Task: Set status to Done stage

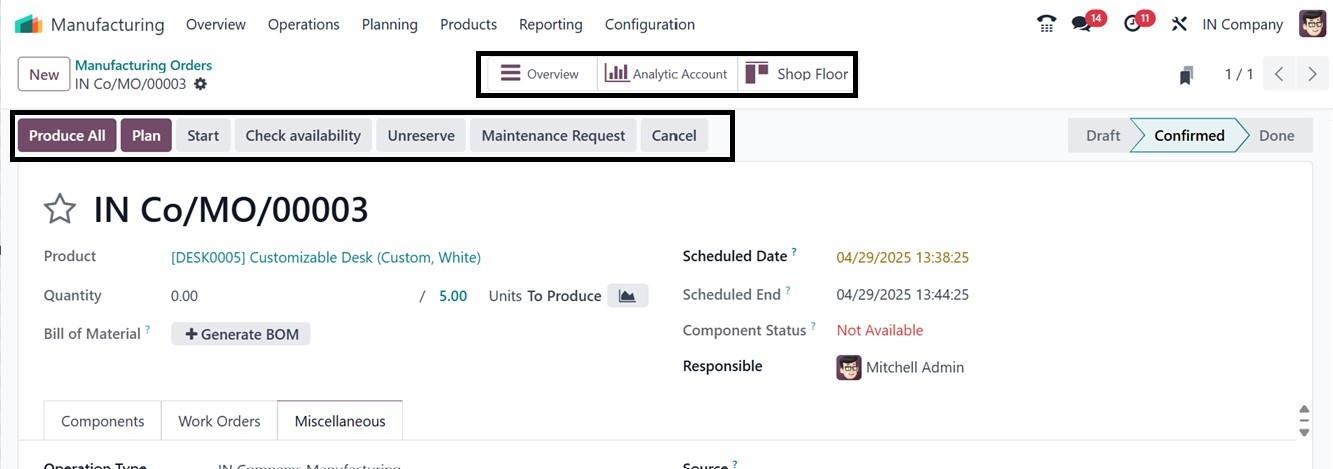Action: (x=1276, y=136)
